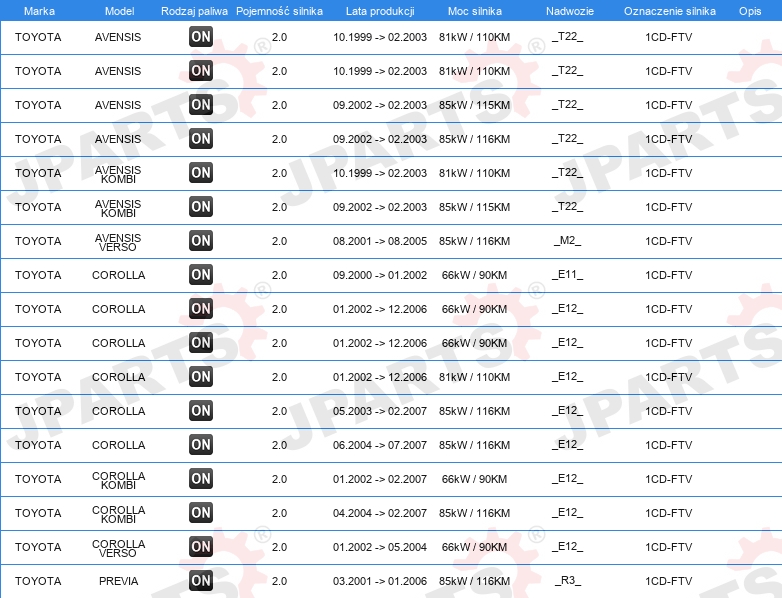Click the Rodzaj paliwa column header
This screenshot has height=598, width=782.
pos(195,11)
